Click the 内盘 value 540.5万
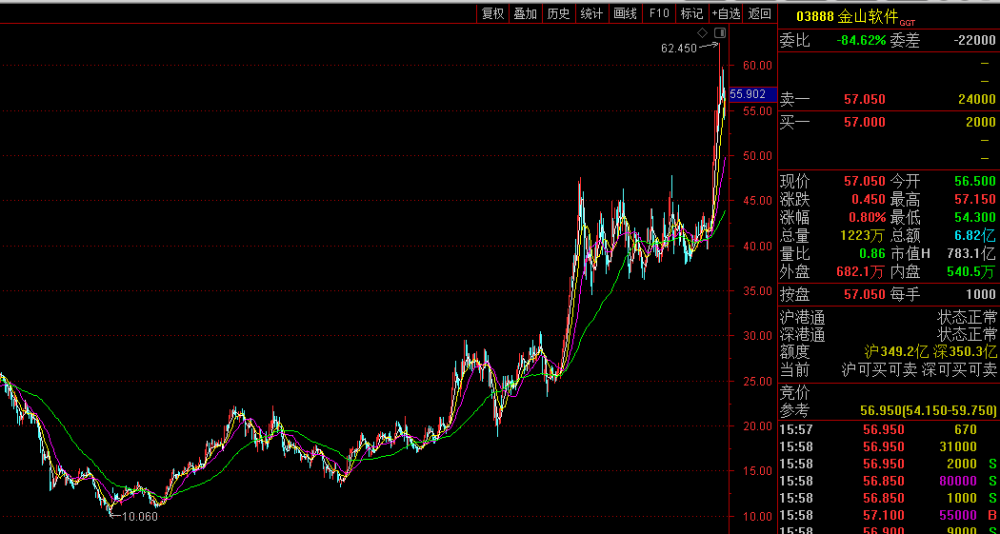This screenshot has height=534, width=1000. click(971, 272)
